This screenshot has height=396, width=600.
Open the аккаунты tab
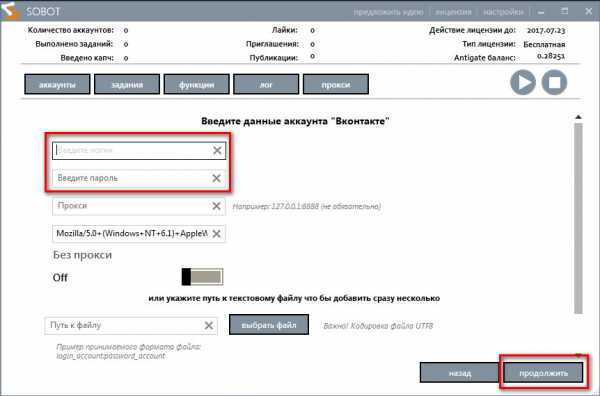(57, 84)
